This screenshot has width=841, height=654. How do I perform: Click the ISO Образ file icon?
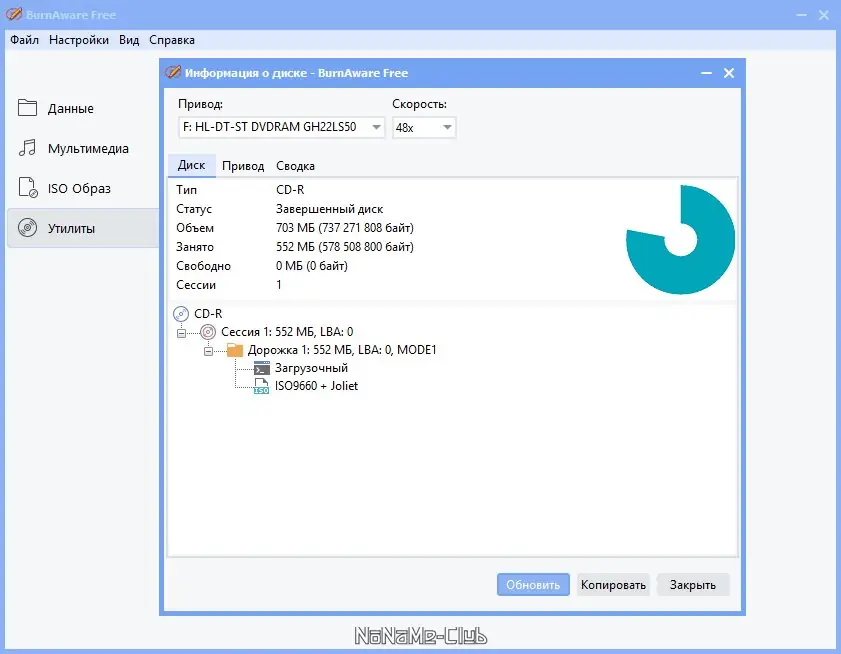28,188
